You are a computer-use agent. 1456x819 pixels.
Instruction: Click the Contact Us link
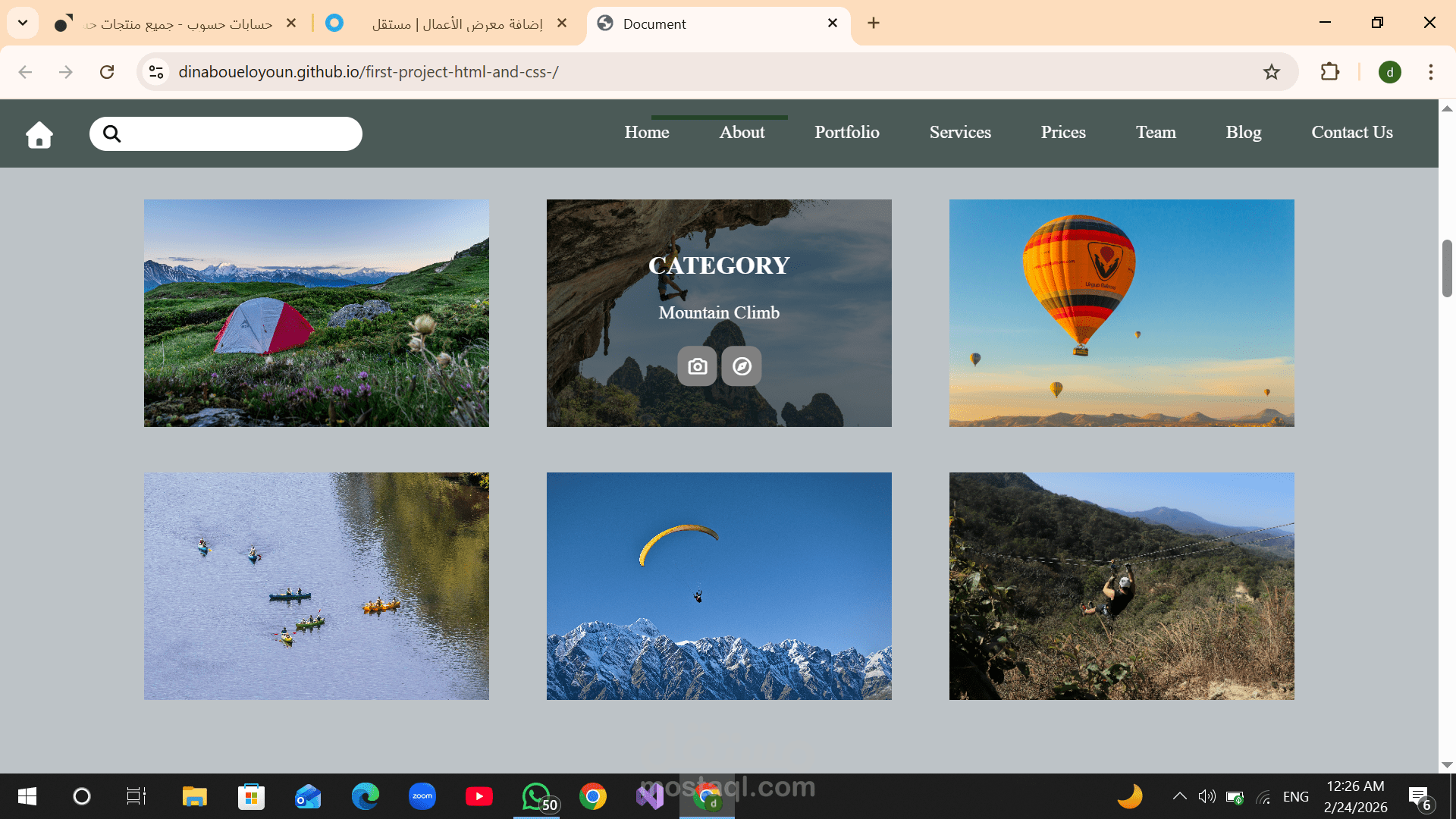click(x=1352, y=132)
